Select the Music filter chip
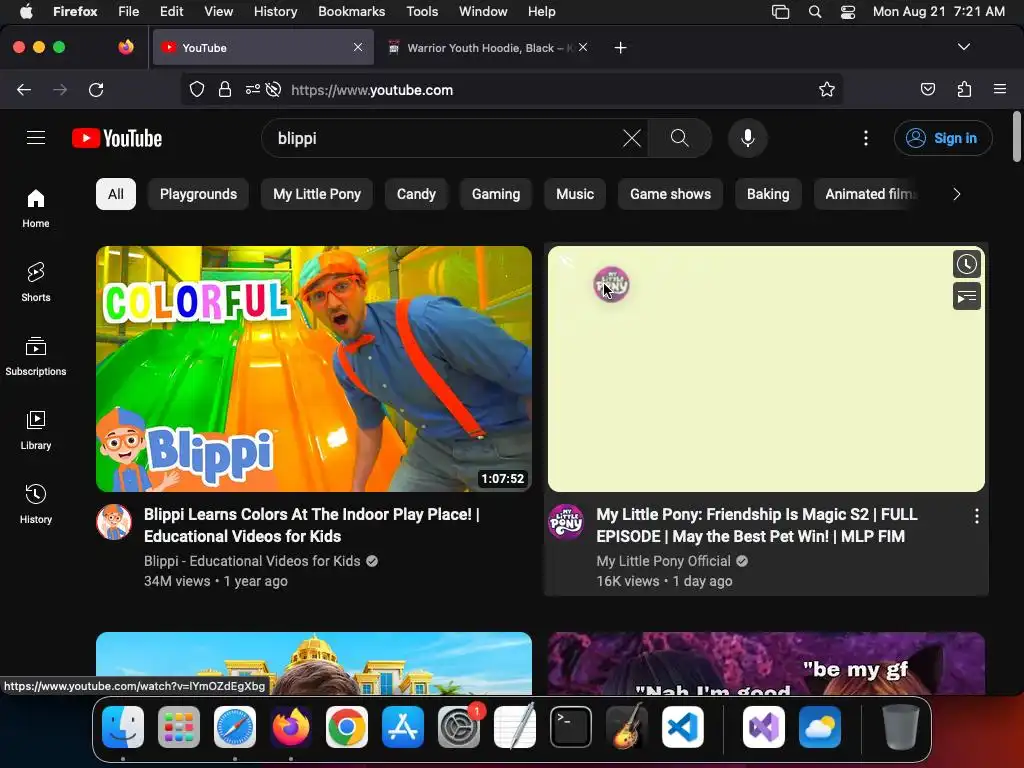 (575, 194)
